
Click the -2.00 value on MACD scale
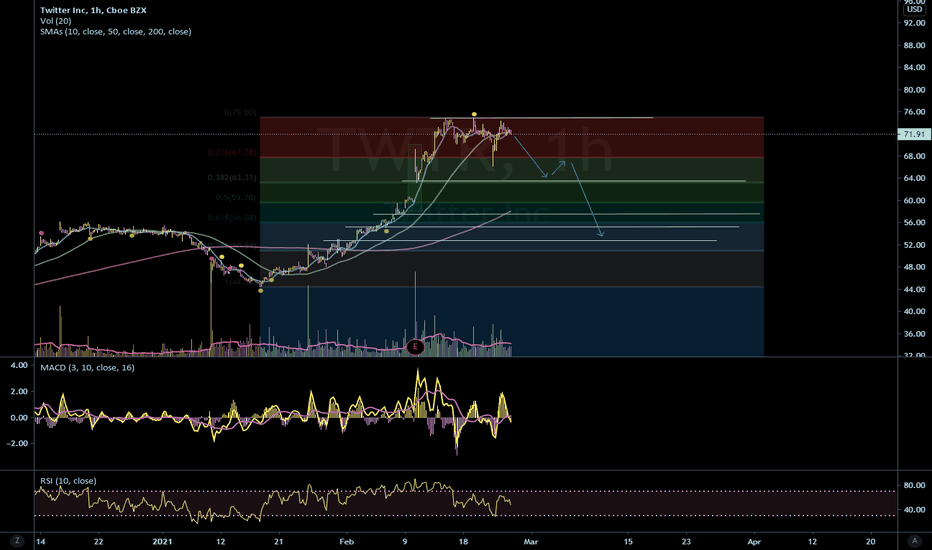[17, 443]
